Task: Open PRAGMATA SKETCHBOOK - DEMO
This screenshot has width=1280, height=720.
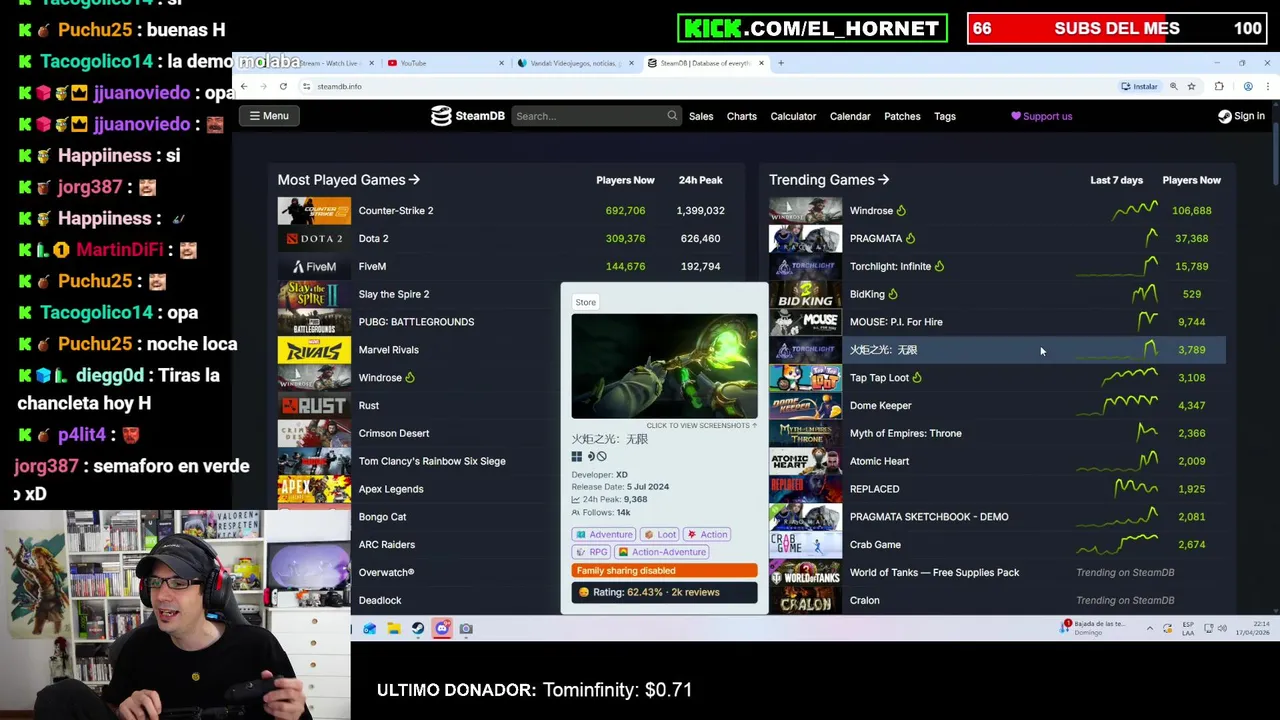Action: click(x=929, y=517)
